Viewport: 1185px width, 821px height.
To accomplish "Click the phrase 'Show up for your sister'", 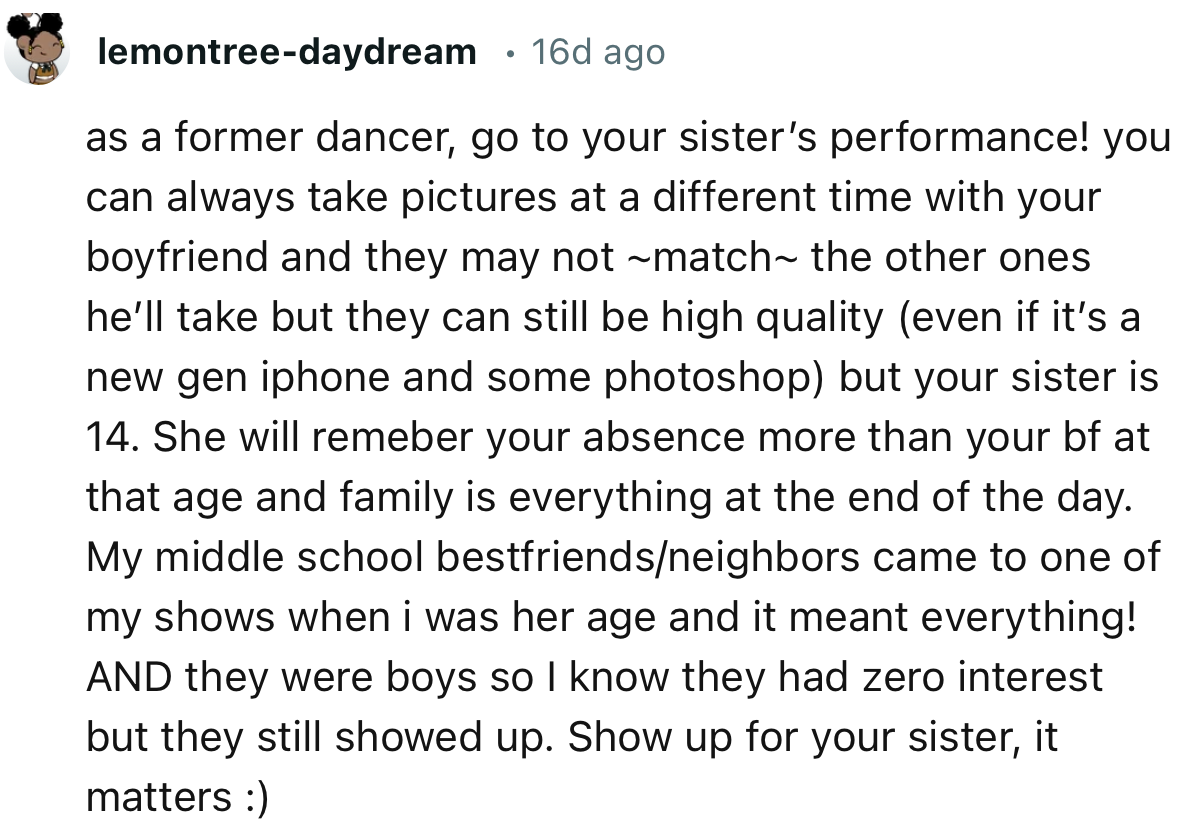I will (790, 737).
